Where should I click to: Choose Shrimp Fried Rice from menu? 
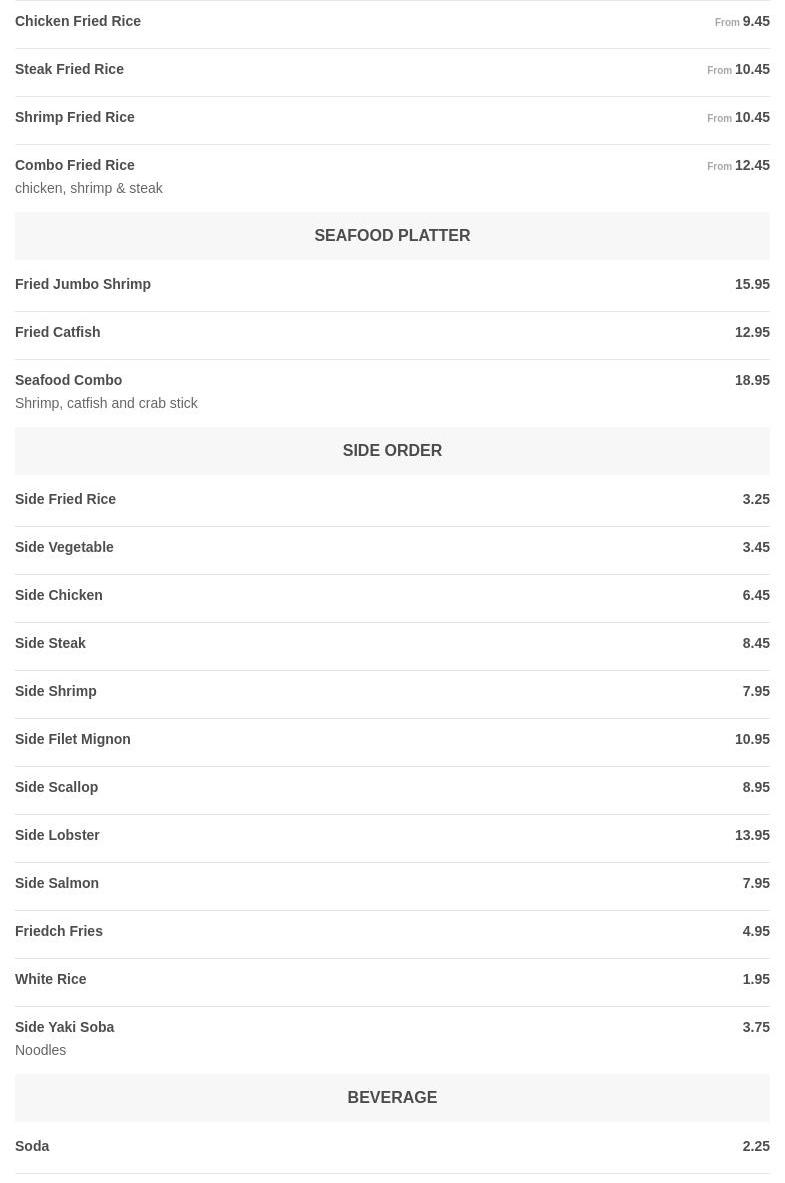click(x=75, y=117)
